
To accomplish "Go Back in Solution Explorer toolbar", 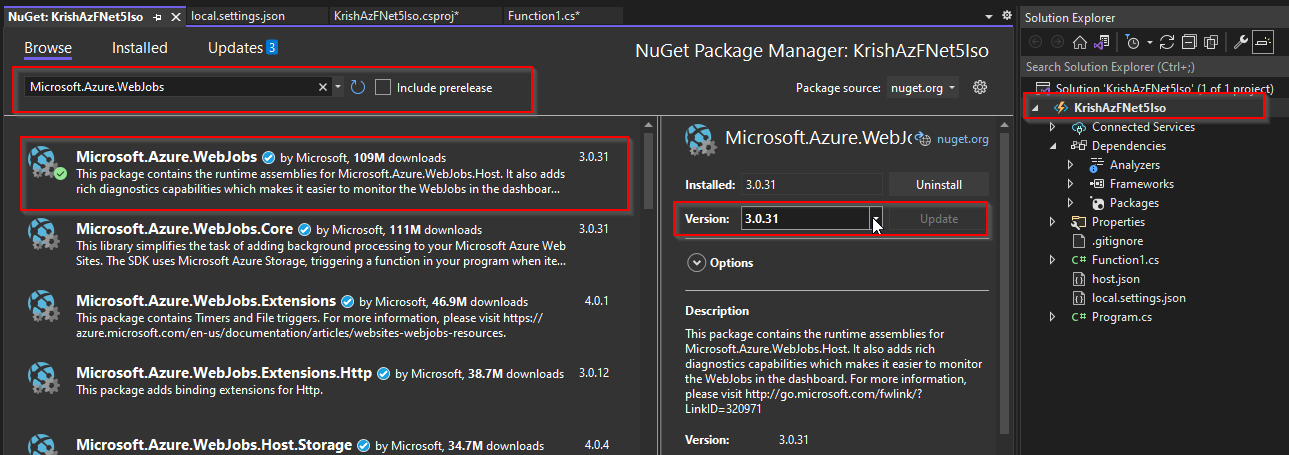I will pyautogui.click(x=1035, y=42).
